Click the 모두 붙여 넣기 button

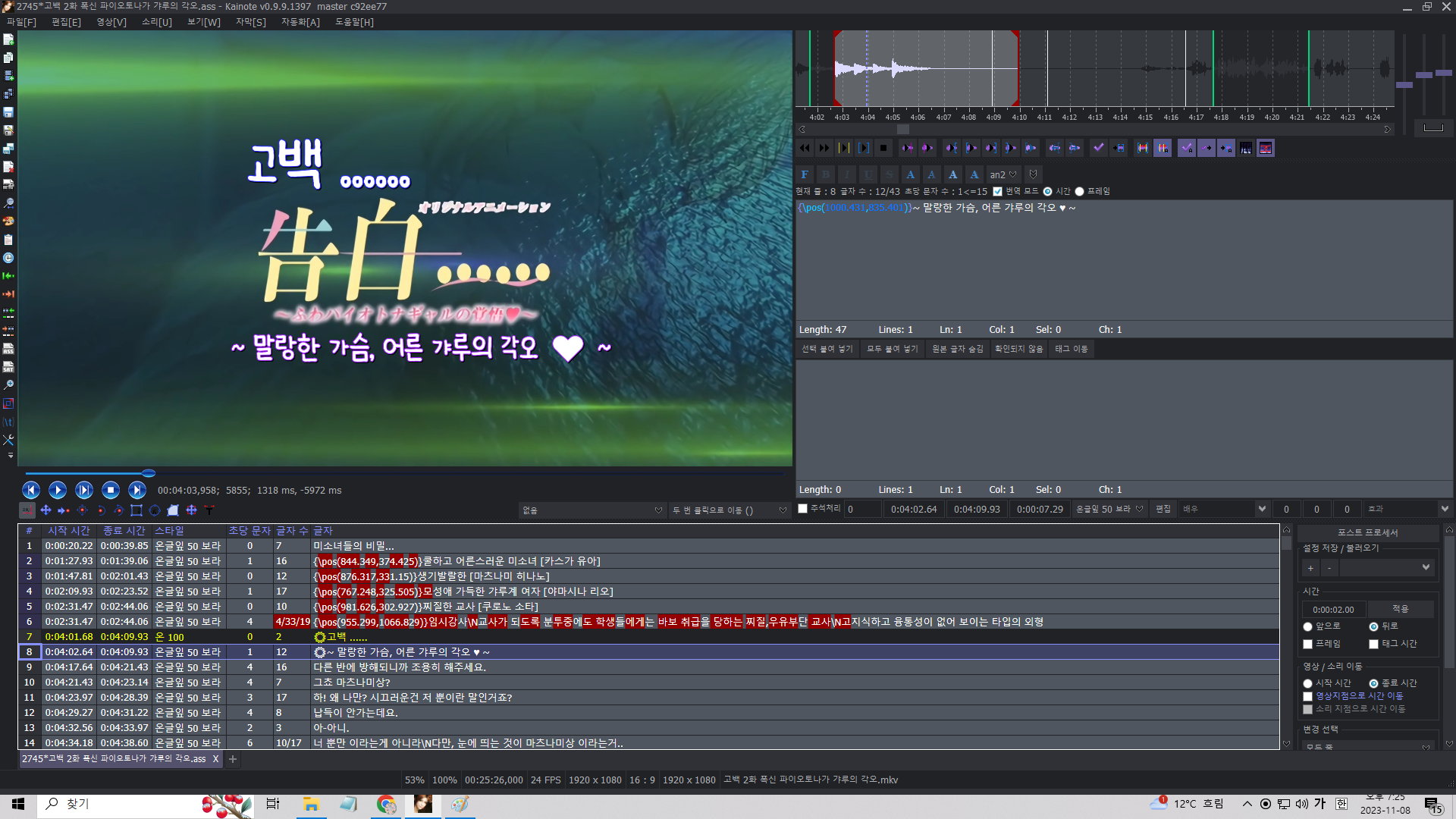[893, 349]
